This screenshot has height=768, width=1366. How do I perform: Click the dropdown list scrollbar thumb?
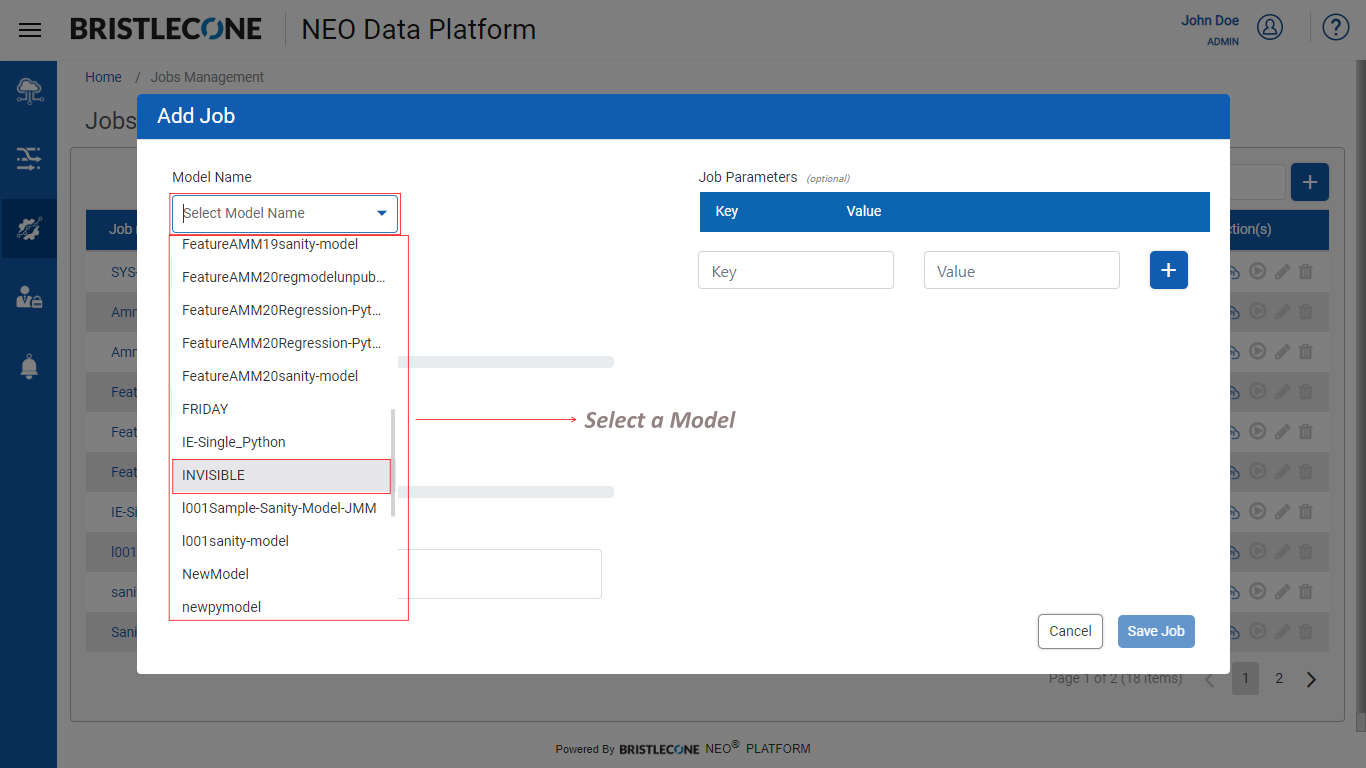(393, 463)
